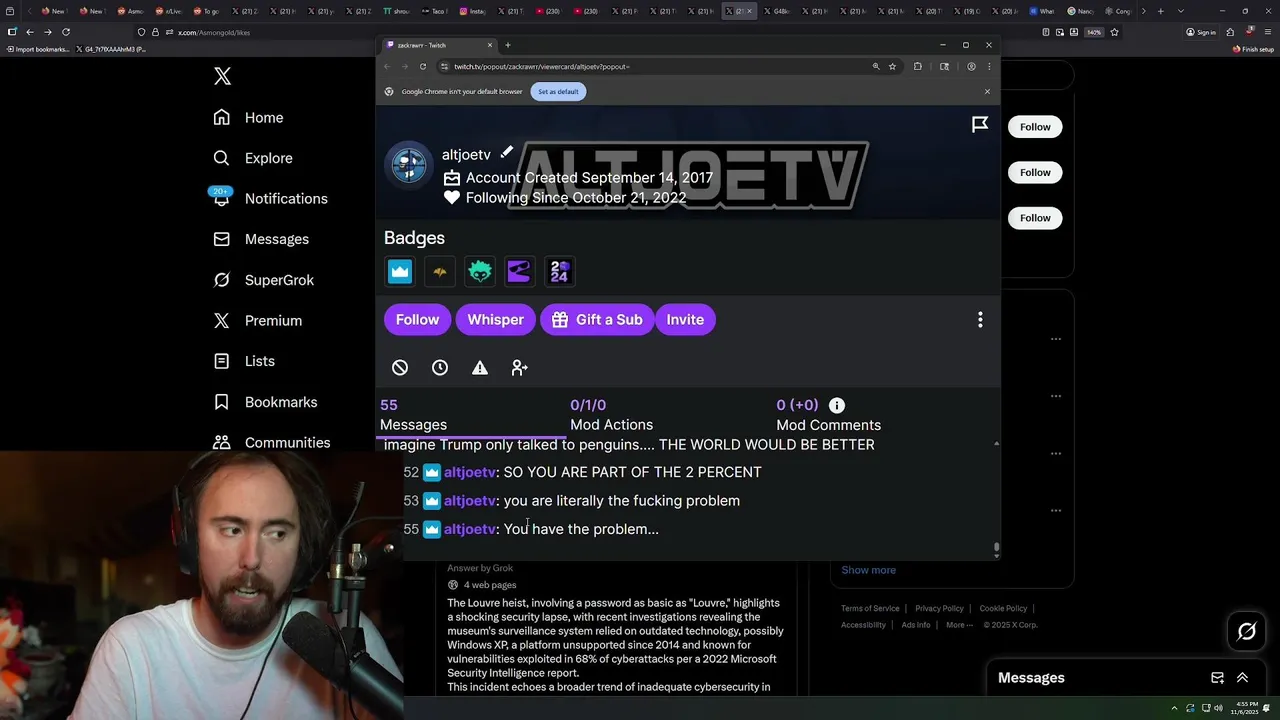
Task: Dismiss the Chrome default browser infobar
Action: [x=987, y=91]
